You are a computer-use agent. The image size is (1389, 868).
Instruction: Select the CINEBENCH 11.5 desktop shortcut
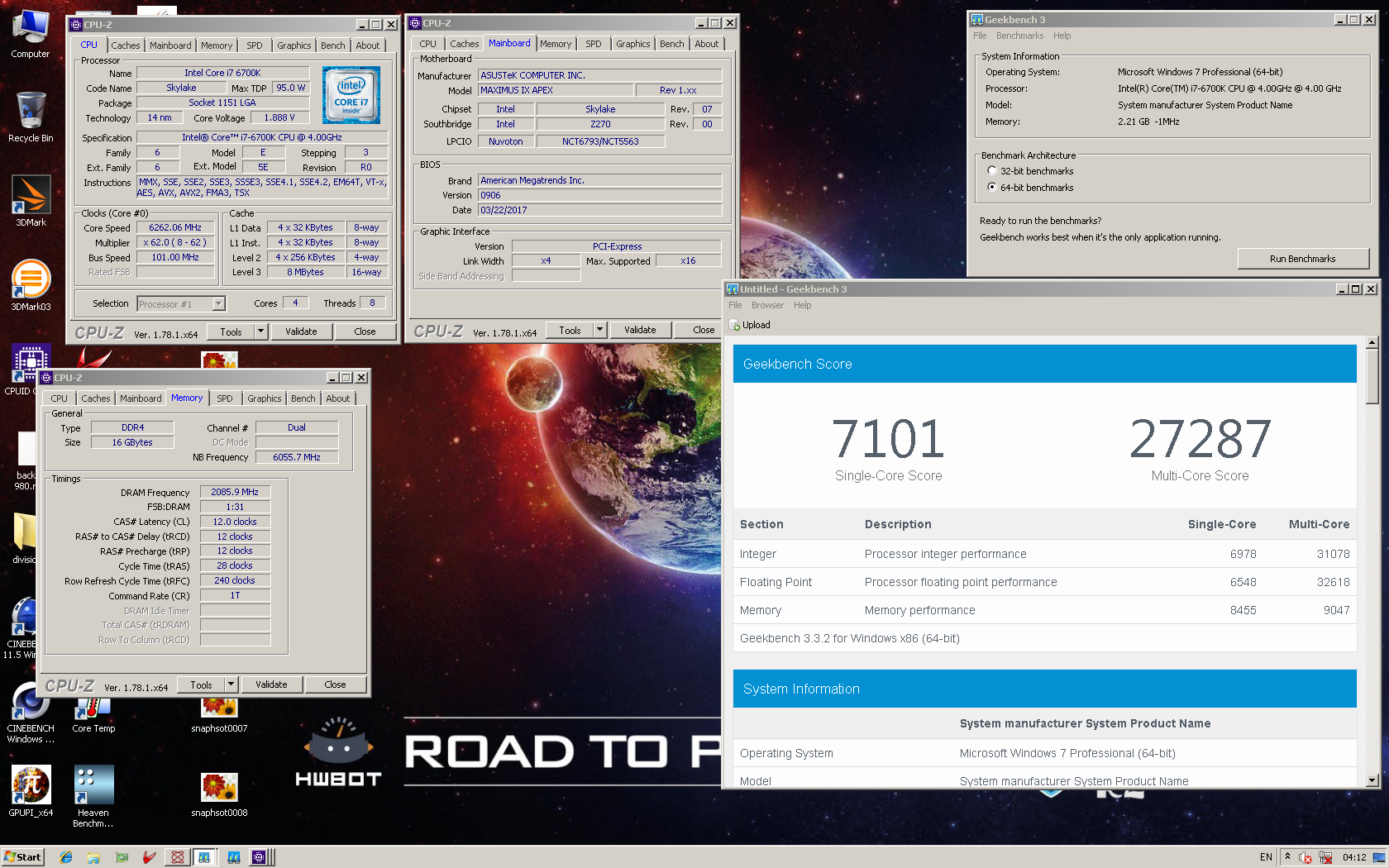20,628
